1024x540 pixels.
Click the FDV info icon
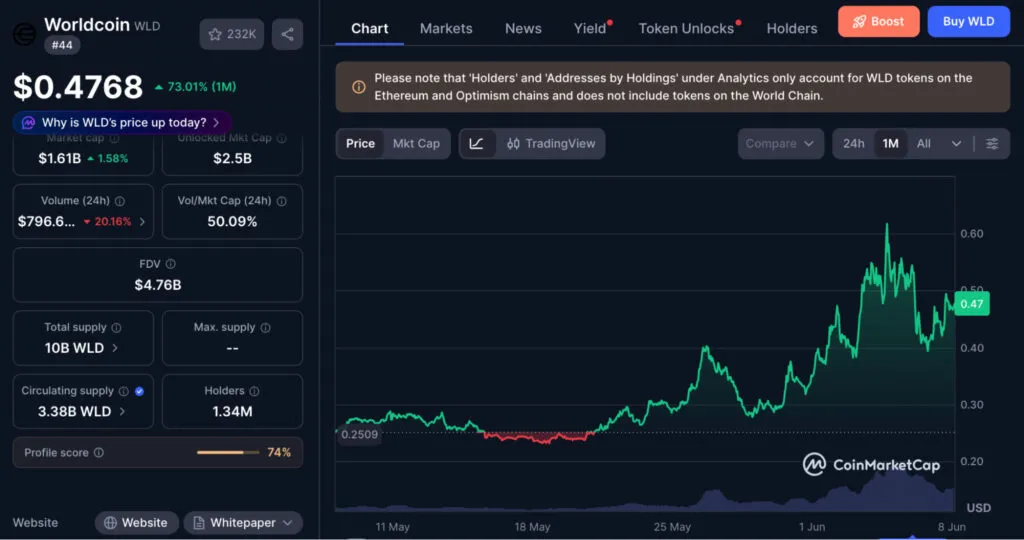point(170,264)
